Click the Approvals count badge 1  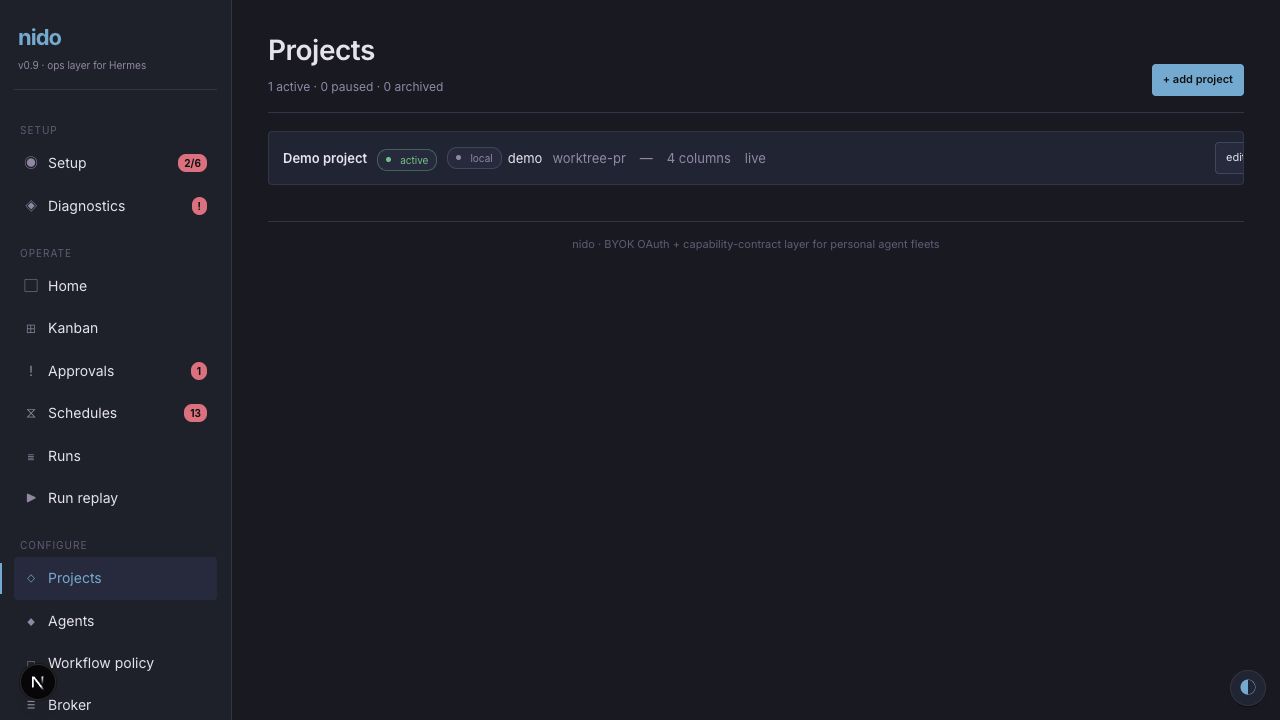point(199,371)
